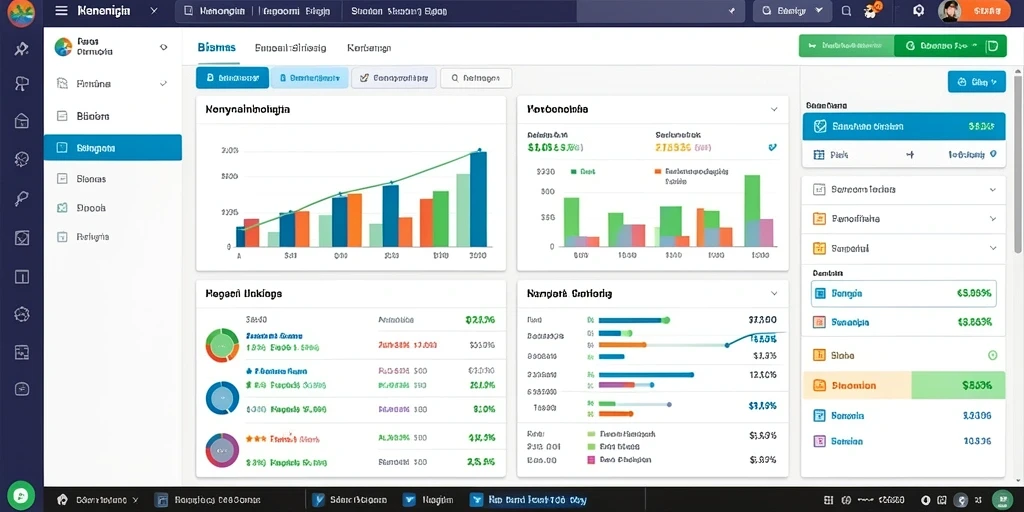The width and height of the screenshot is (1024, 512).
Task: Click the wrench icon in the left rail
Action: [x=22, y=199]
